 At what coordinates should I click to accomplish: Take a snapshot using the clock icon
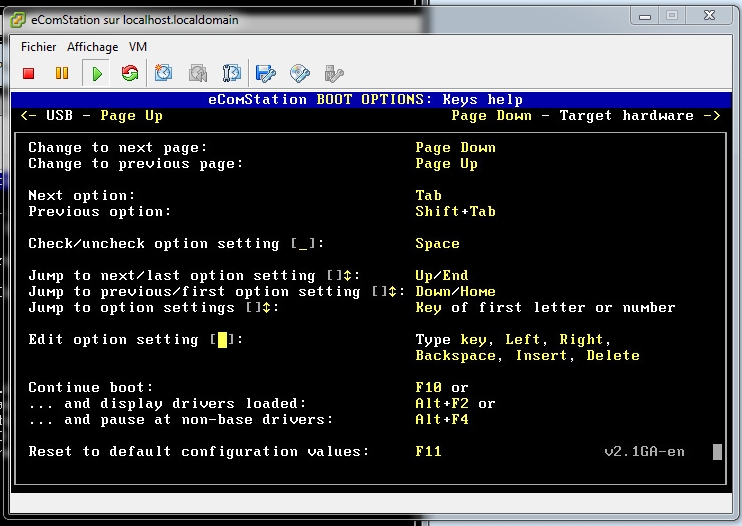164,73
